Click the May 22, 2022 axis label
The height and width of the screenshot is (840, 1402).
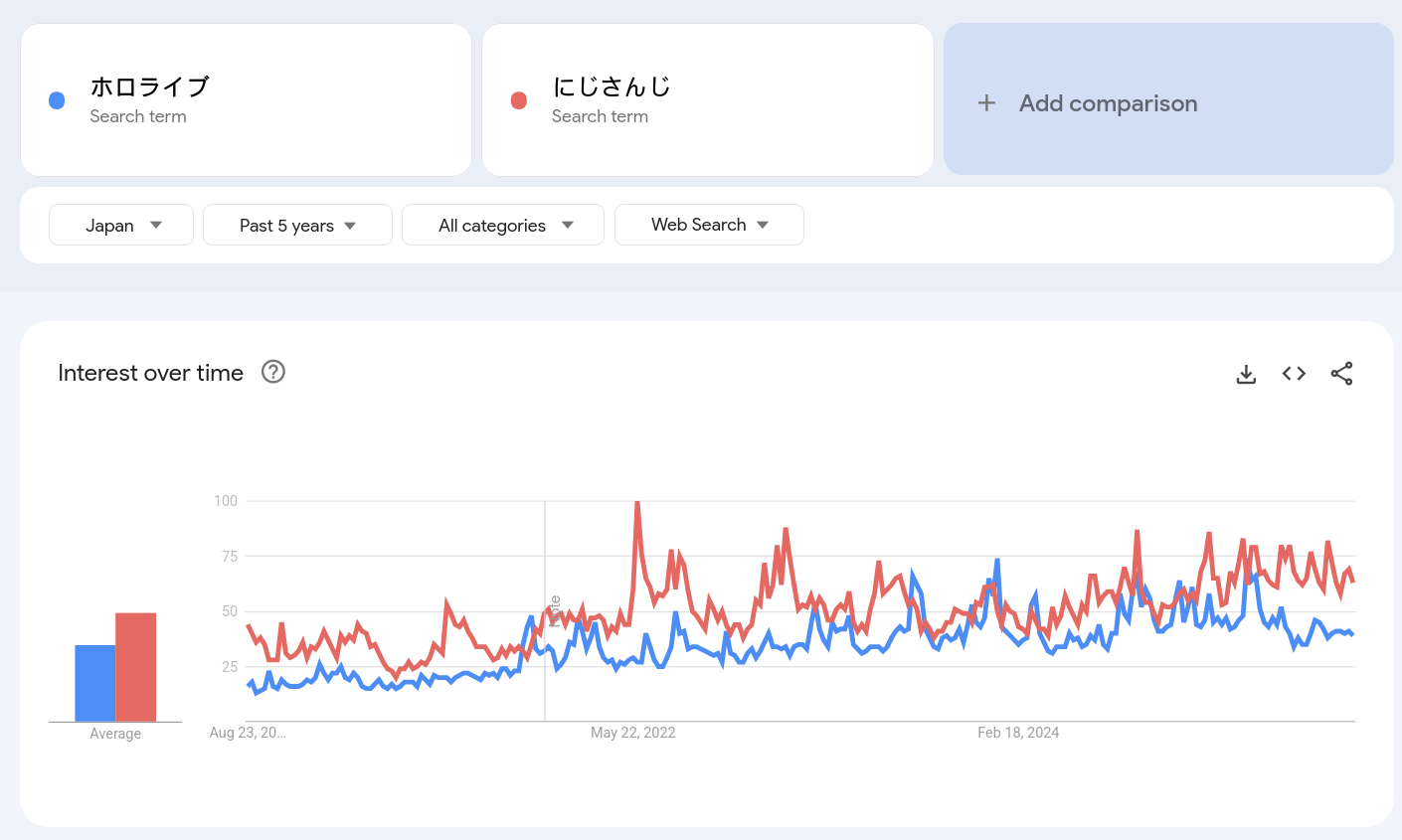pyautogui.click(x=633, y=733)
